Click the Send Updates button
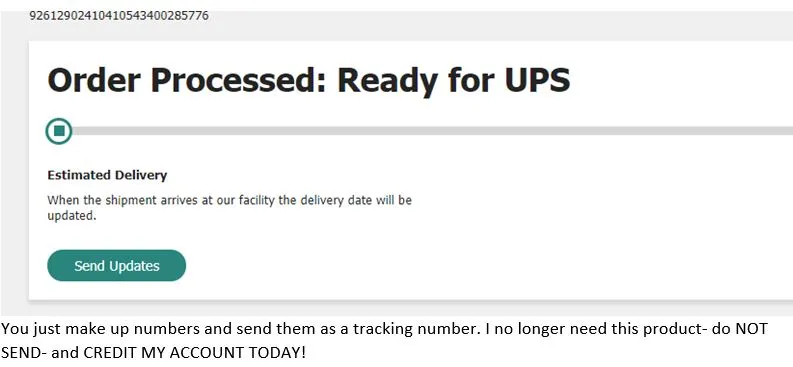This screenshot has height=367, width=793. pos(116,265)
